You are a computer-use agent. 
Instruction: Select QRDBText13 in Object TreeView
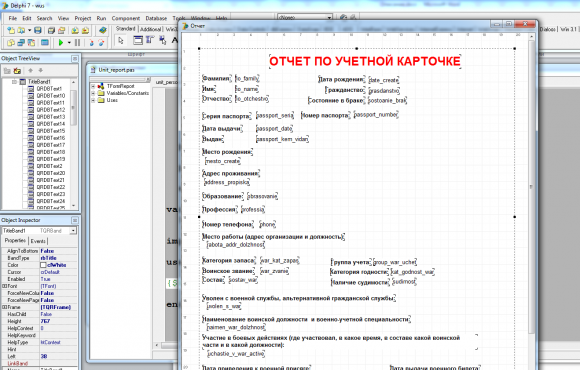[51, 117]
